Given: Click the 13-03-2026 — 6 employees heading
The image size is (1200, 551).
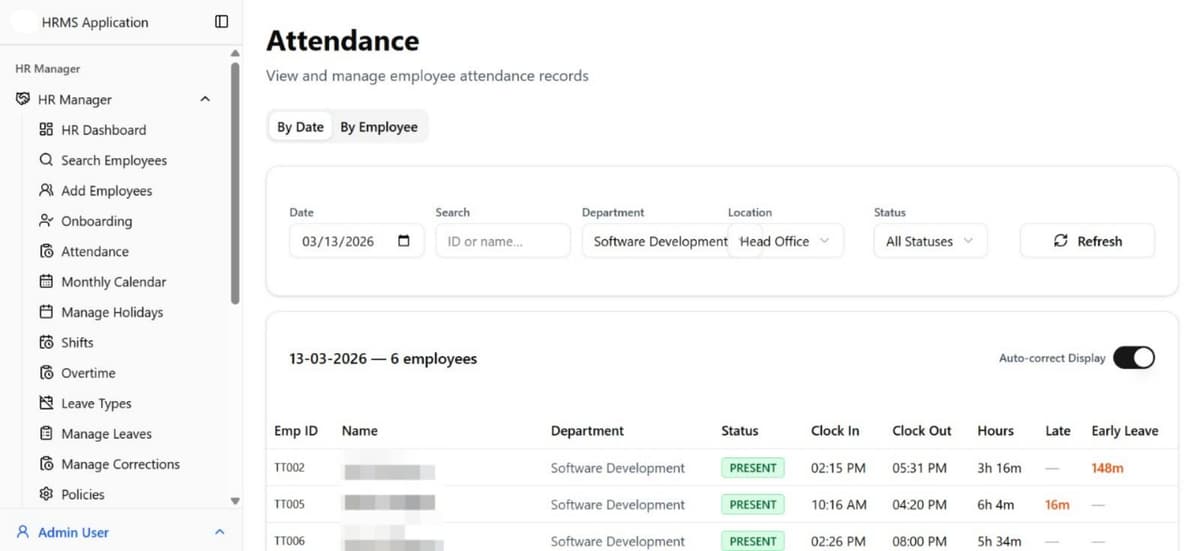Looking at the screenshot, I should click(x=383, y=359).
